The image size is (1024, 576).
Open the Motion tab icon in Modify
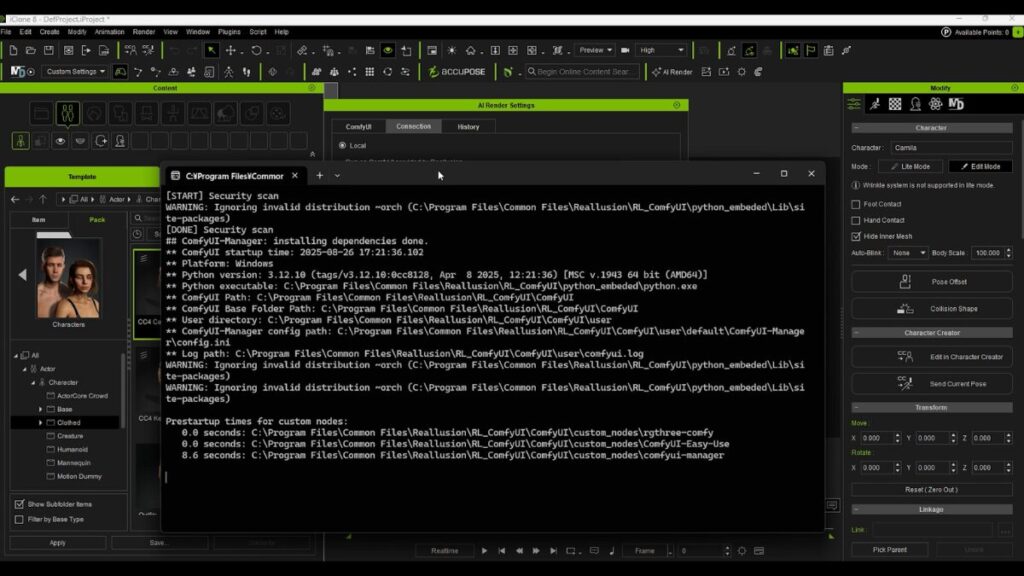point(874,104)
